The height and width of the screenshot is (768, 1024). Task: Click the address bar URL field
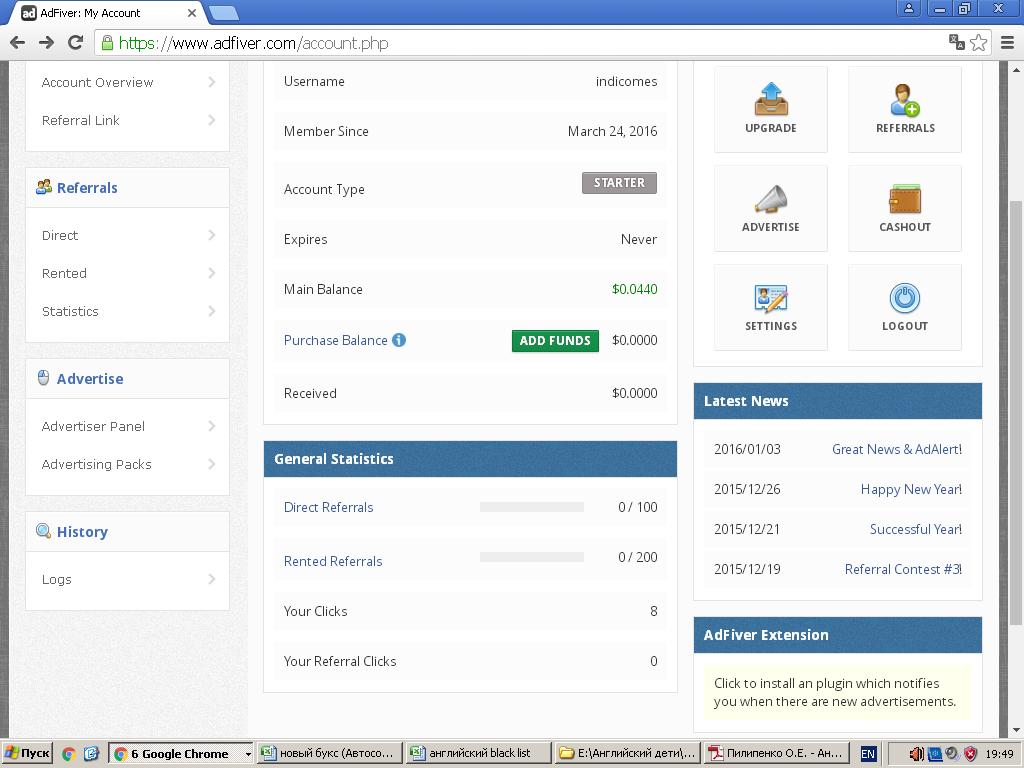(522, 43)
